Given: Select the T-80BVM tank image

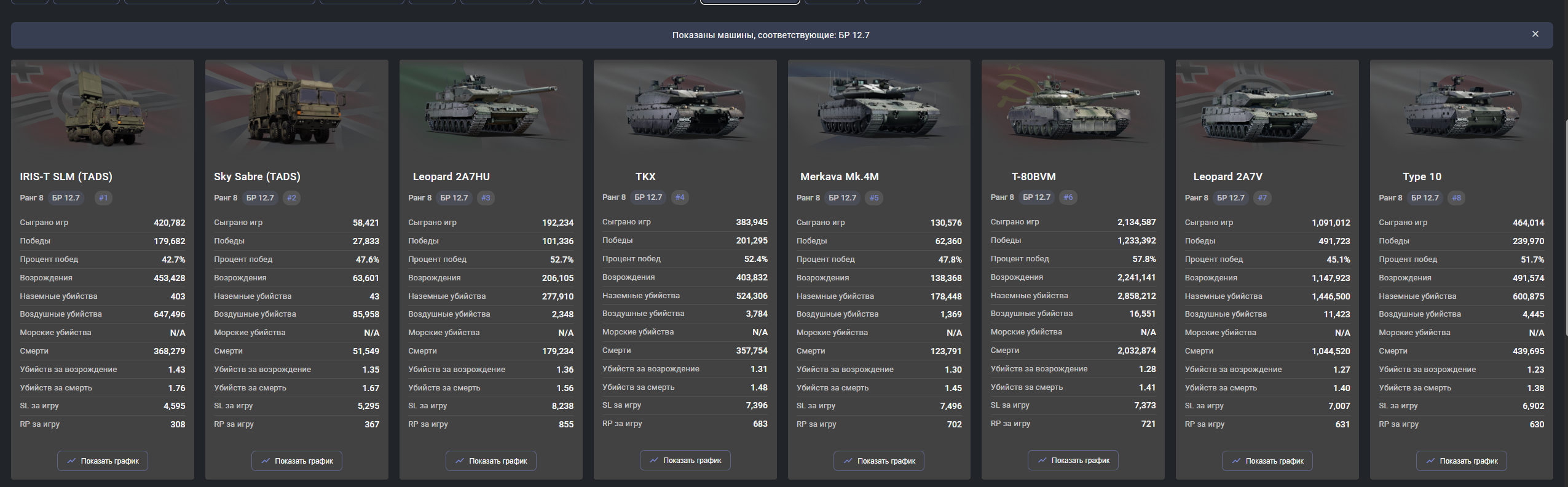Looking at the screenshot, I should pos(1073,106).
